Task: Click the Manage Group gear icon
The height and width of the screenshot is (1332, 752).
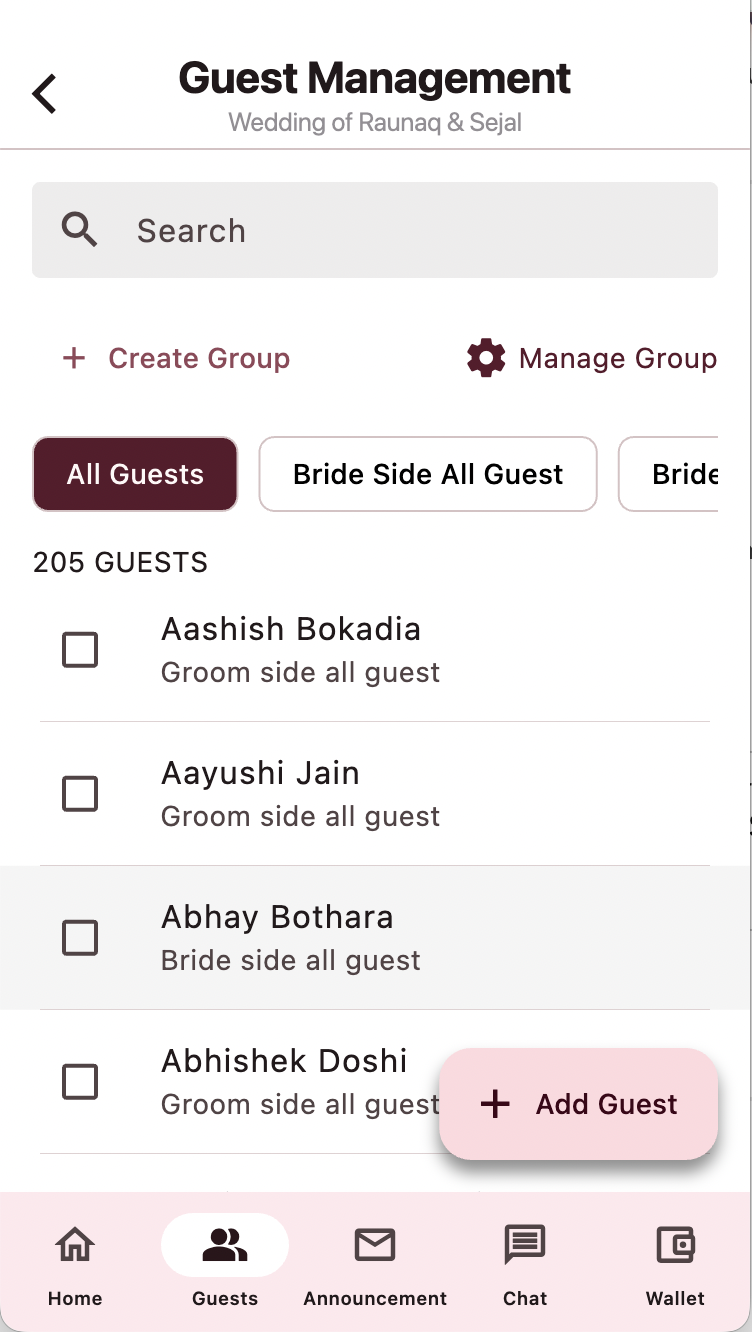Action: (x=486, y=358)
